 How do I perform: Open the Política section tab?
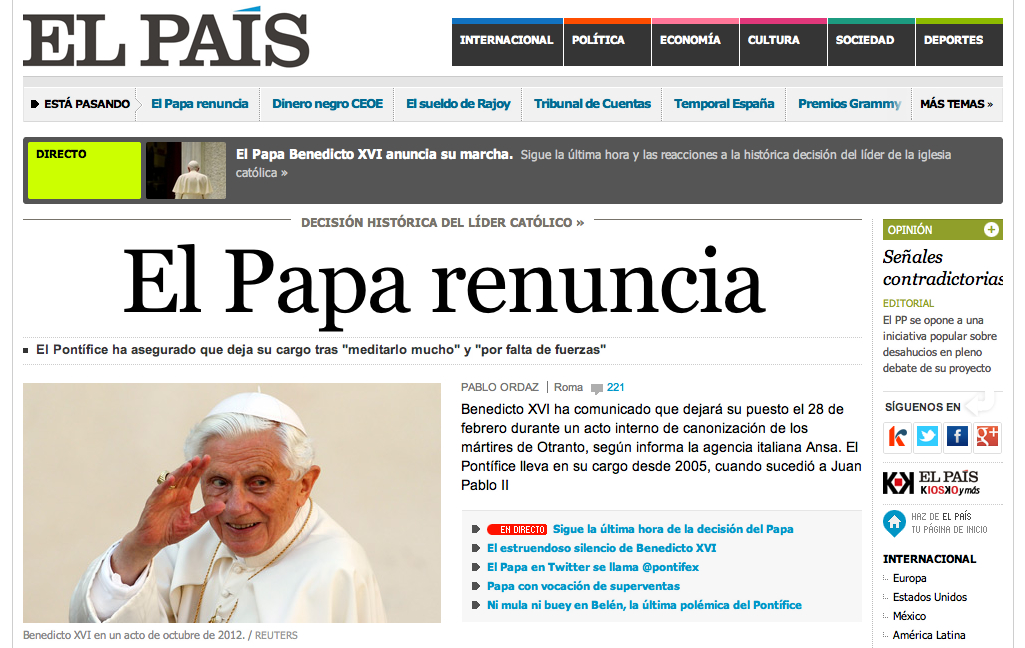pyautogui.click(x=607, y=43)
